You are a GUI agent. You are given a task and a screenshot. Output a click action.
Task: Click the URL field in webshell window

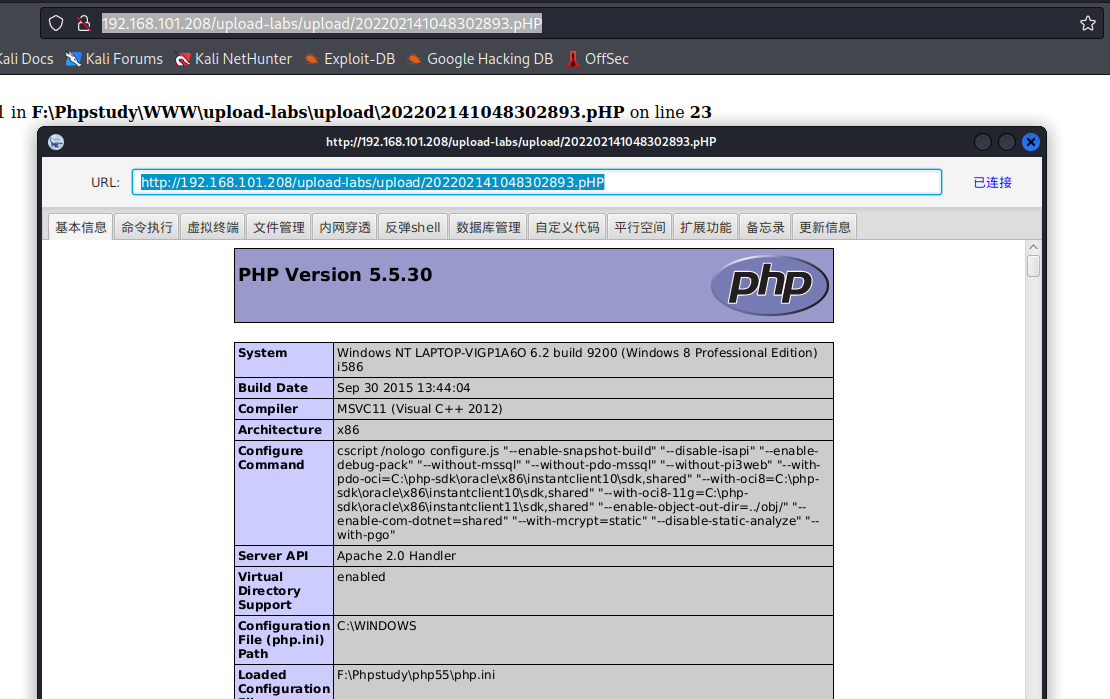(537, 182)
